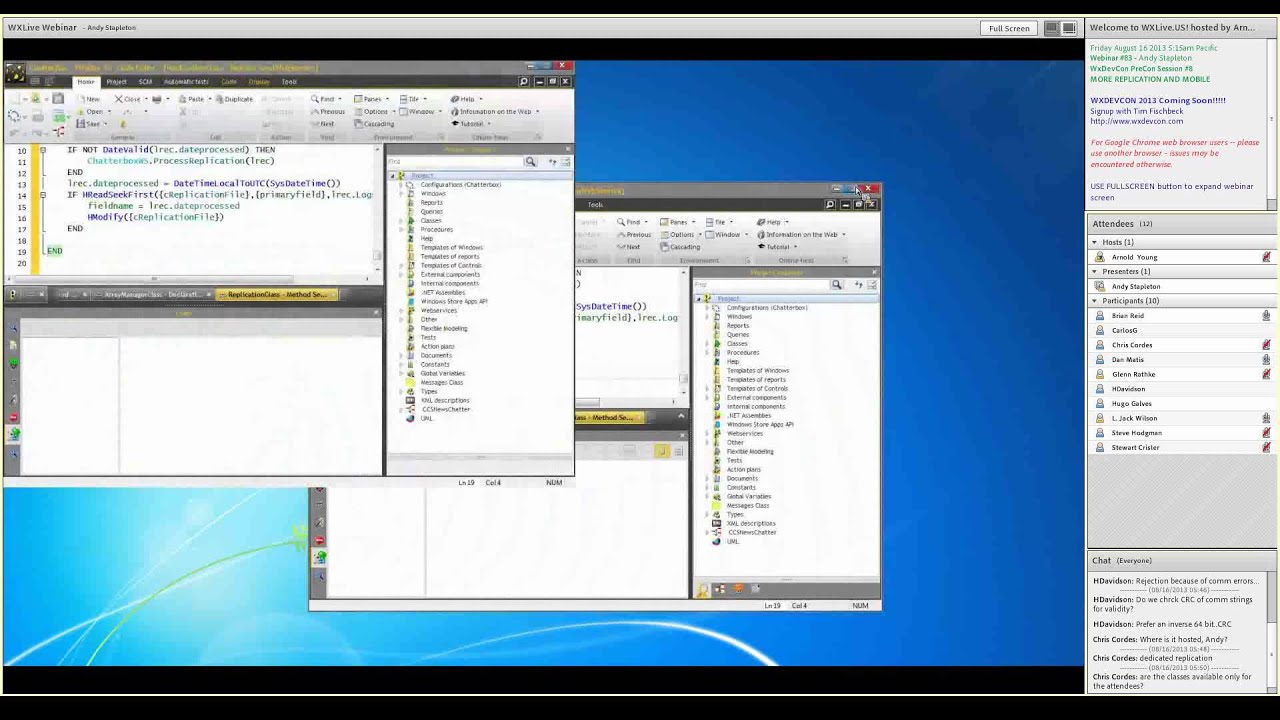
Task: Click Previous in the front window ribbon
Action: click(x=328, y=111)
